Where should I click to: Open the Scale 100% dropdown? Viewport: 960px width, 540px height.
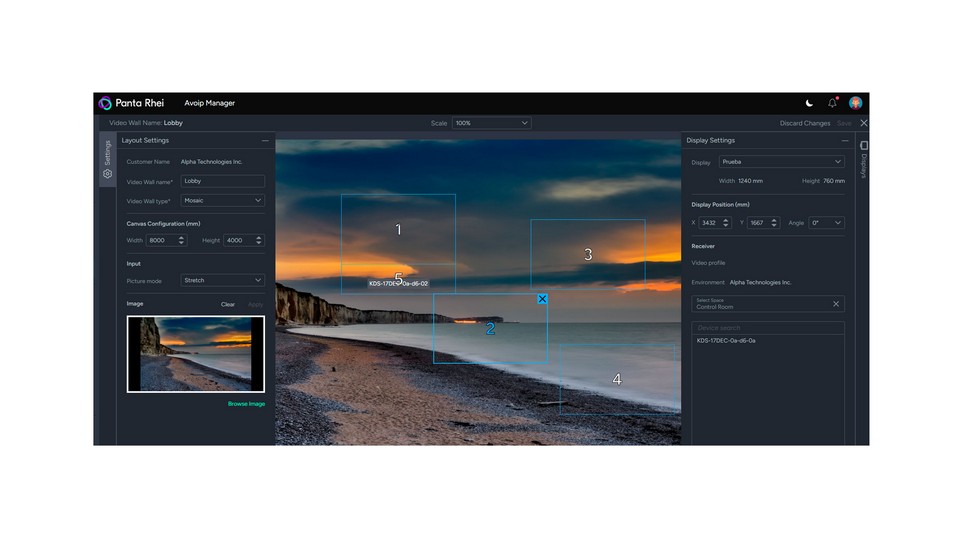pos(492,123)
